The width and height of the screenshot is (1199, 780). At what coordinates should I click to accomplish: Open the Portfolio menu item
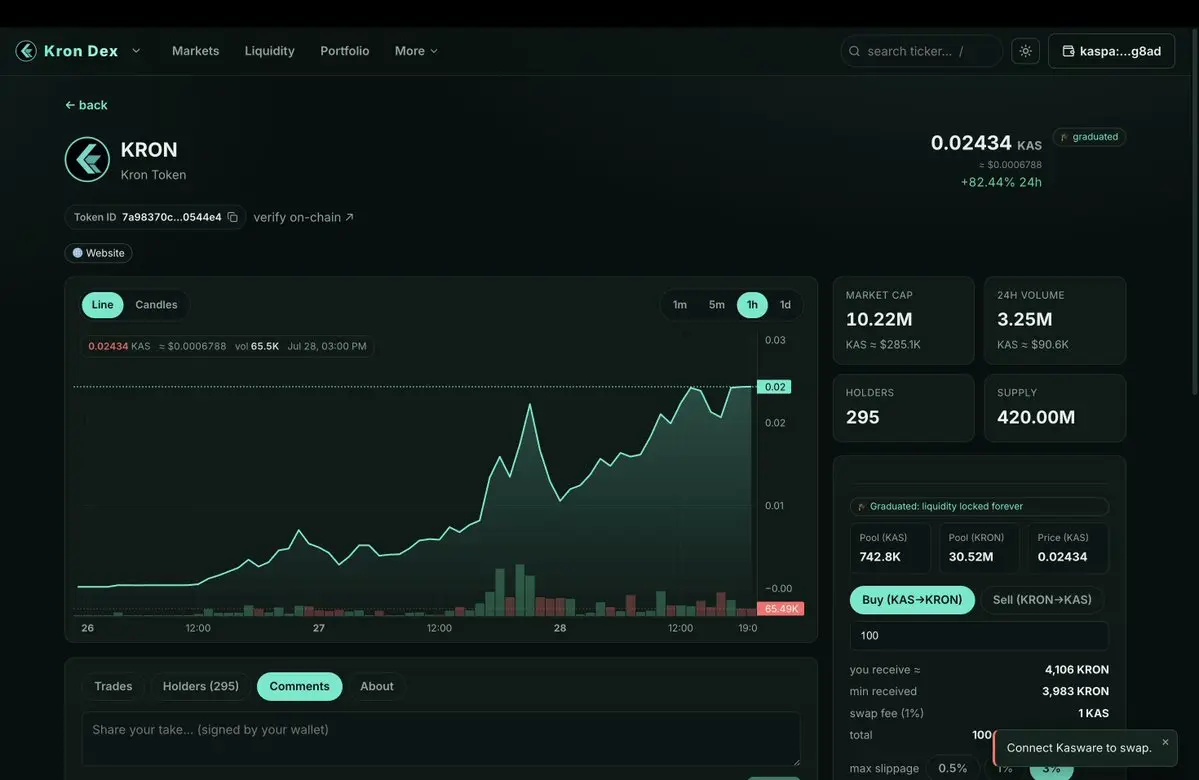tap(345, 51)
